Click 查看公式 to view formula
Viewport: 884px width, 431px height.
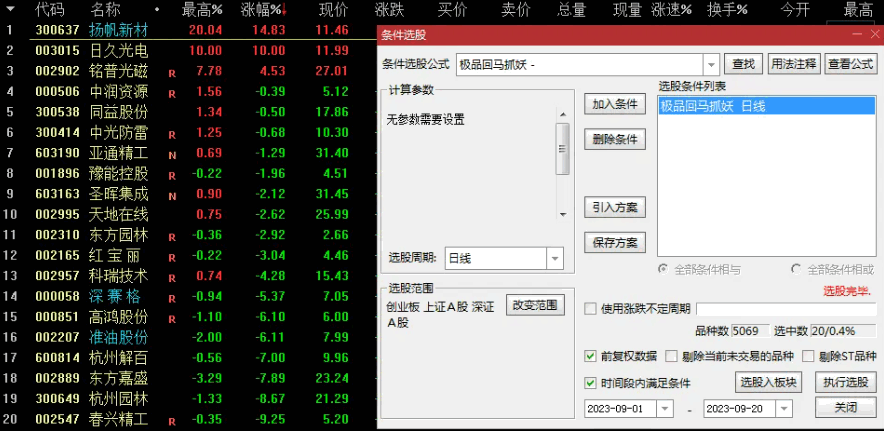coord(850,64)
